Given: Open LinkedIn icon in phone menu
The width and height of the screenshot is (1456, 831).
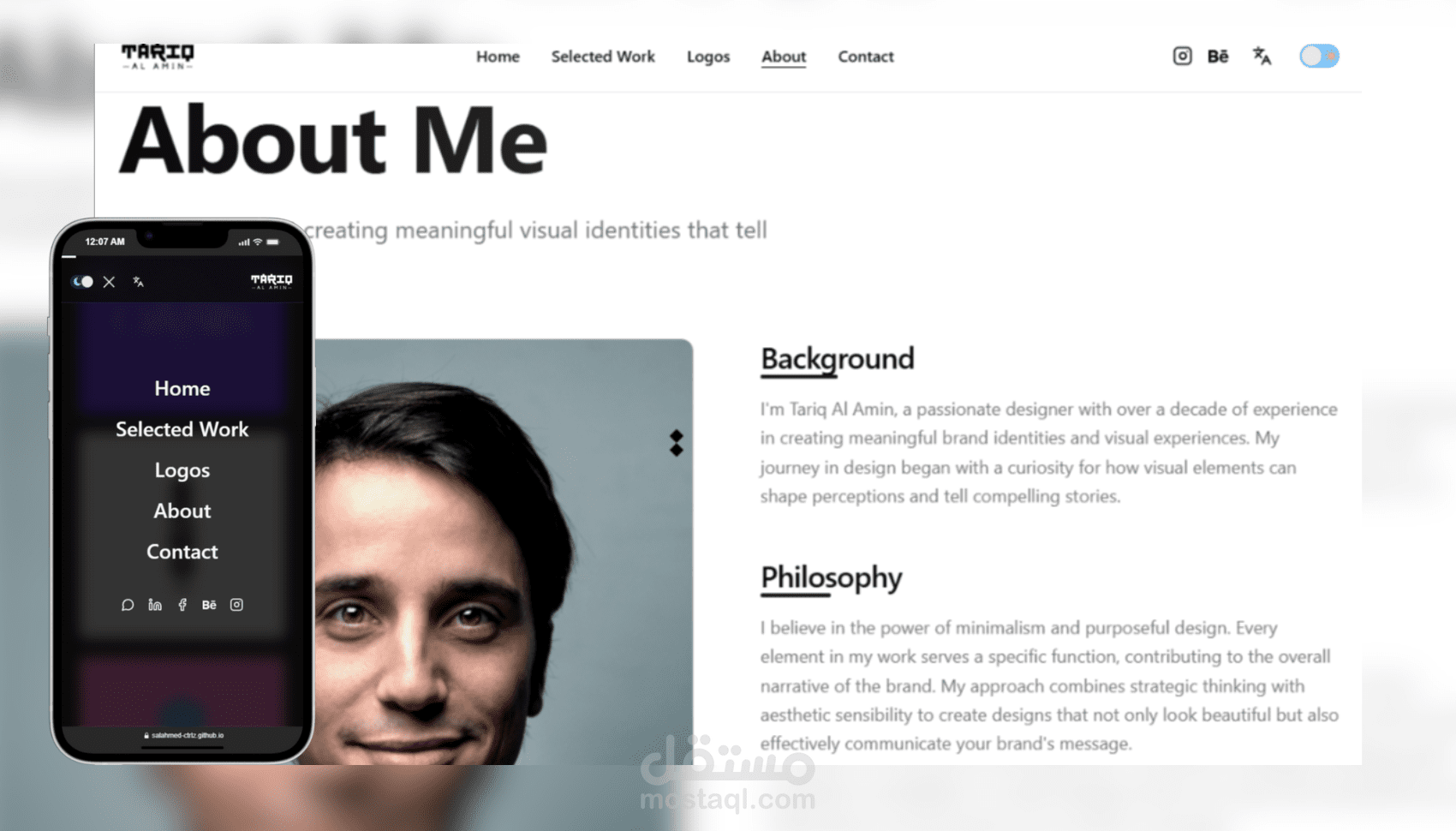Looking at the screenshot, I should (155, 605).
